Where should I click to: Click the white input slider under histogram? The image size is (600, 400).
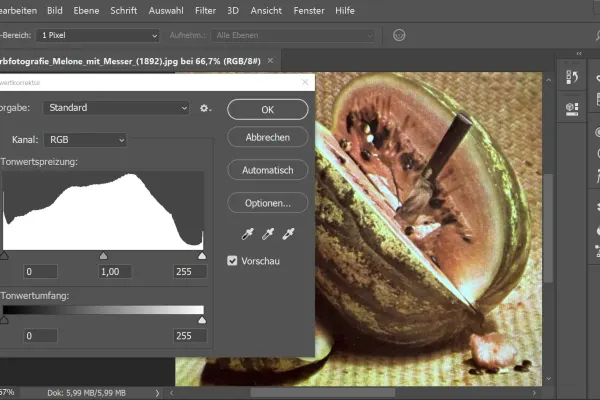pyautogui.click(x=202, y=255)
